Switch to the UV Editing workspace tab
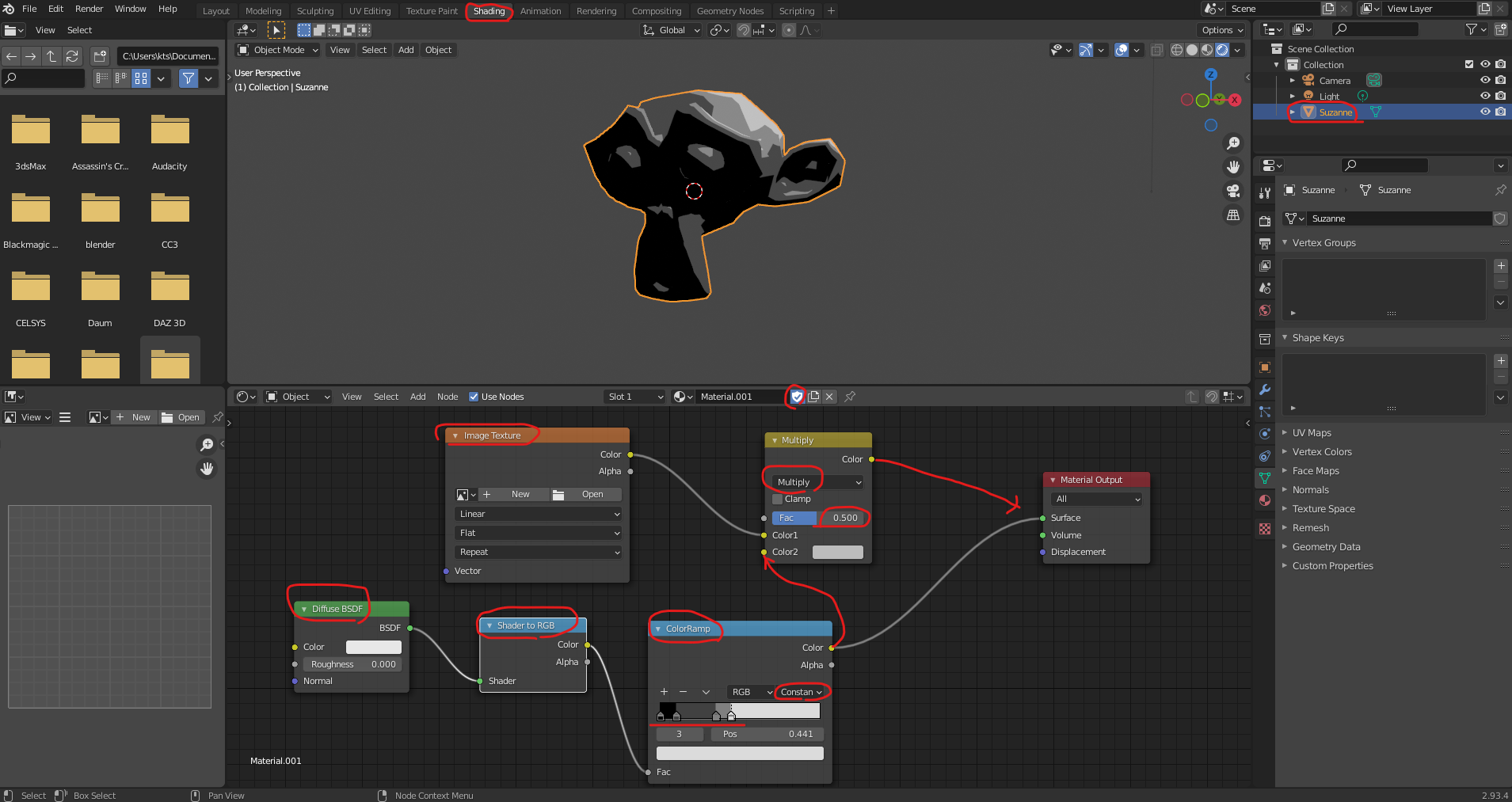This screenshot has width=1512, height=802. [x=370, y=11]
